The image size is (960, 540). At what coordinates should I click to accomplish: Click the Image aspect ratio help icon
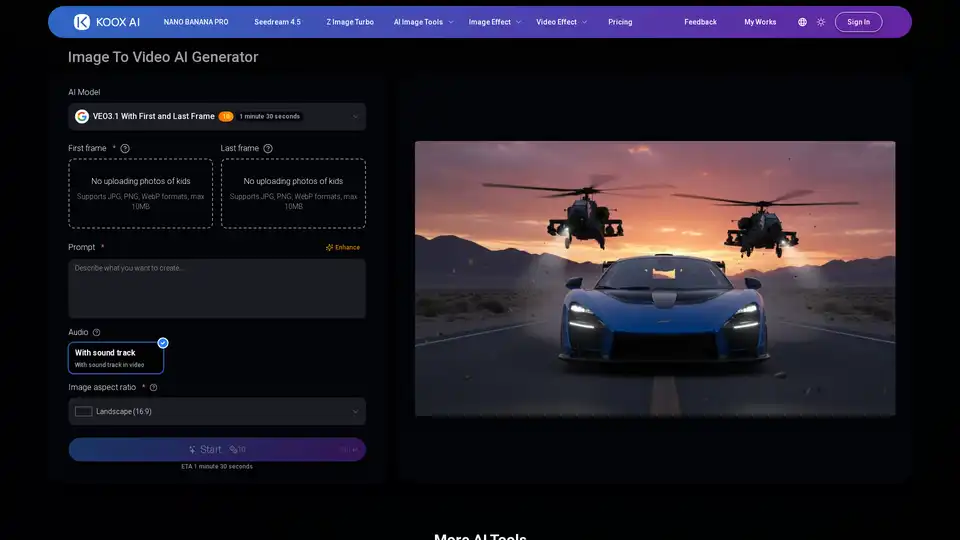pyautogui.click(x=153, y=387)
